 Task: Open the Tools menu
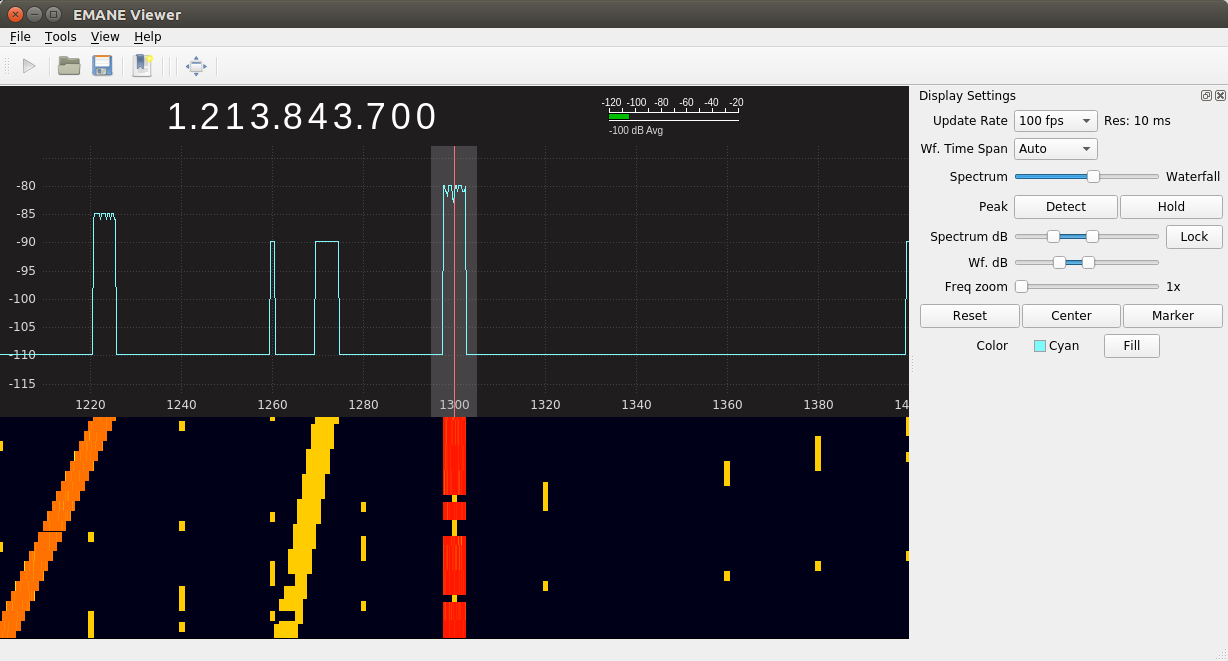60,37
